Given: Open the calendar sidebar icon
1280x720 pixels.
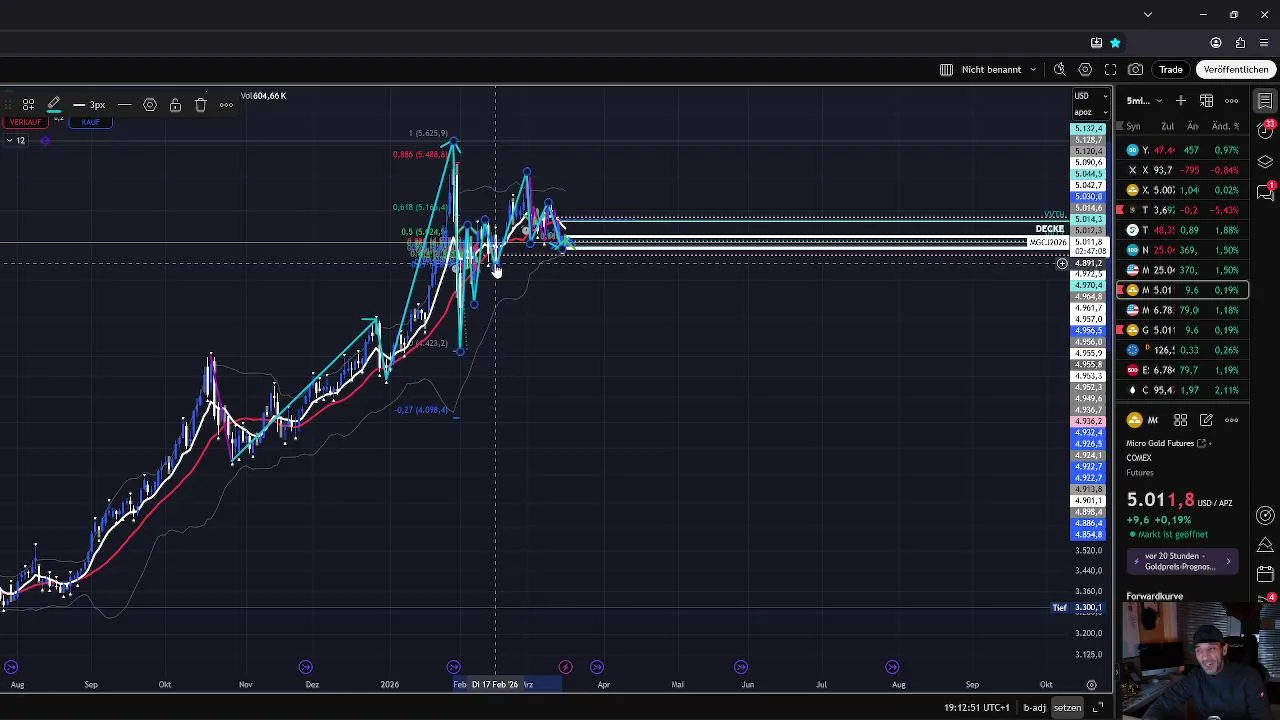Looking at the screenshot, I should click(1265, 576).
